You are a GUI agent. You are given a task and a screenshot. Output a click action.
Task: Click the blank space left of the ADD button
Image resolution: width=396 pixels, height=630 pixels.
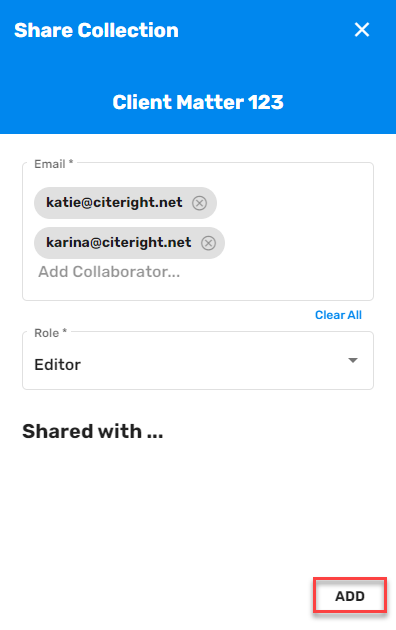[161, 596]
